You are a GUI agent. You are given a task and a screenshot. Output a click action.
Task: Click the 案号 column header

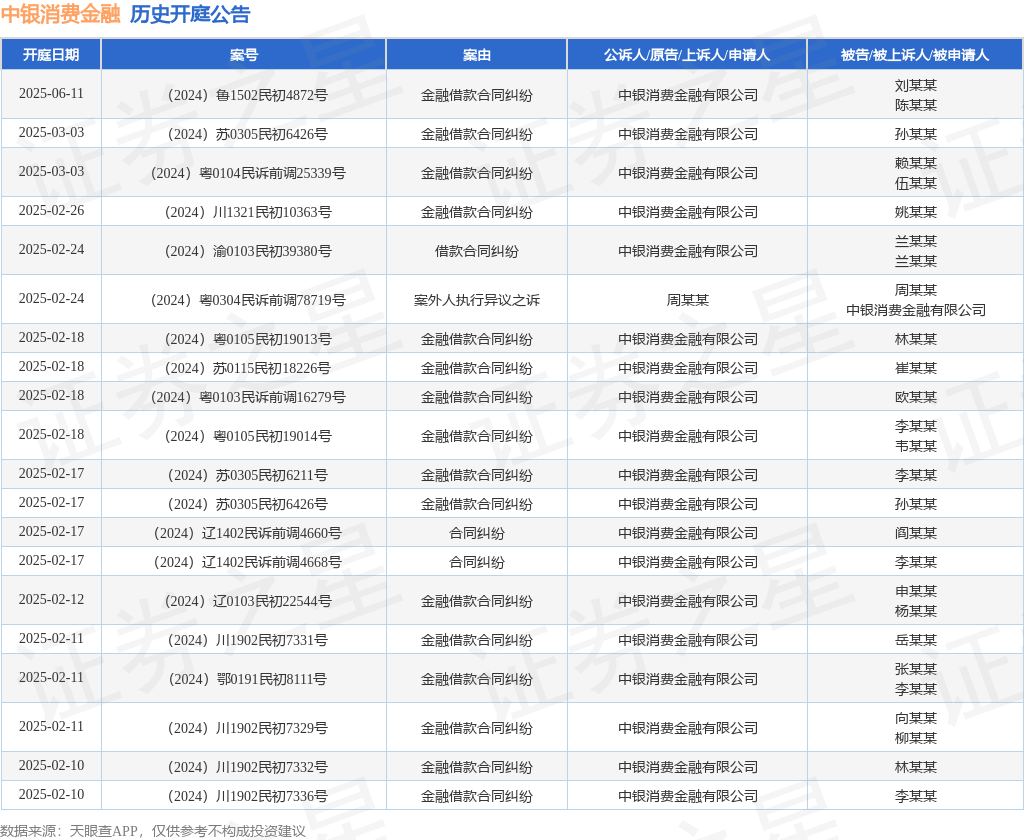coord(244,55)
